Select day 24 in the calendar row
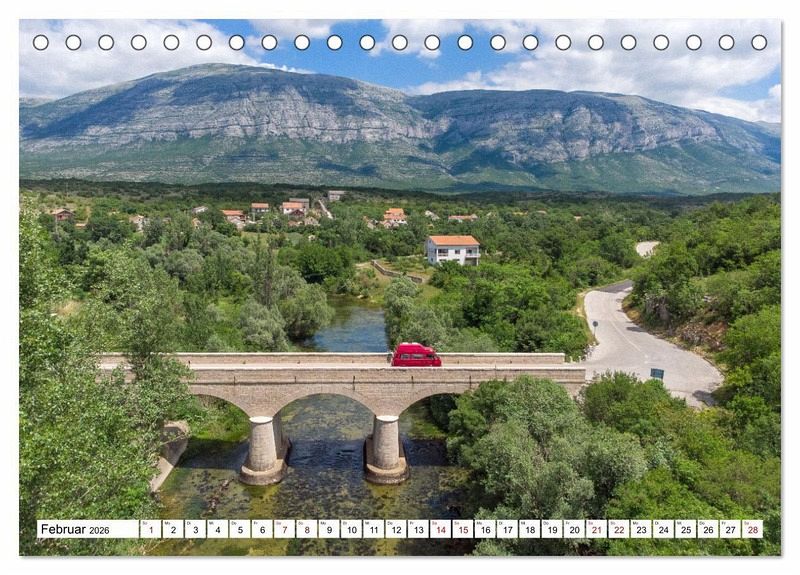The width and height of the screenshot is (800, 575). pos(663,529)
